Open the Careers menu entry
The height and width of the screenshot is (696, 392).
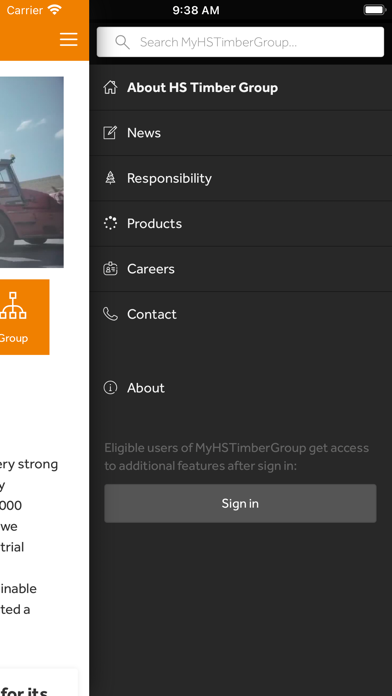[241, 269]
